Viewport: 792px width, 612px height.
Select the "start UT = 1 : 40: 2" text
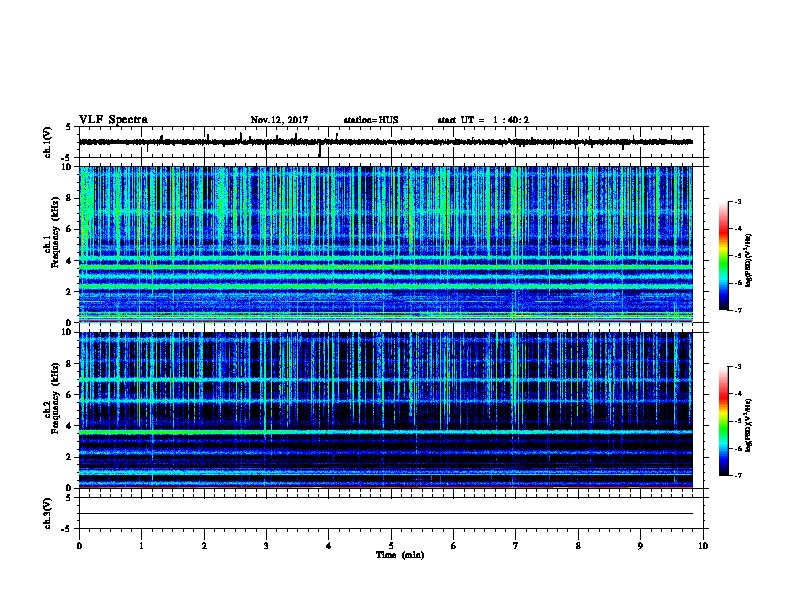tap(483, 120)
